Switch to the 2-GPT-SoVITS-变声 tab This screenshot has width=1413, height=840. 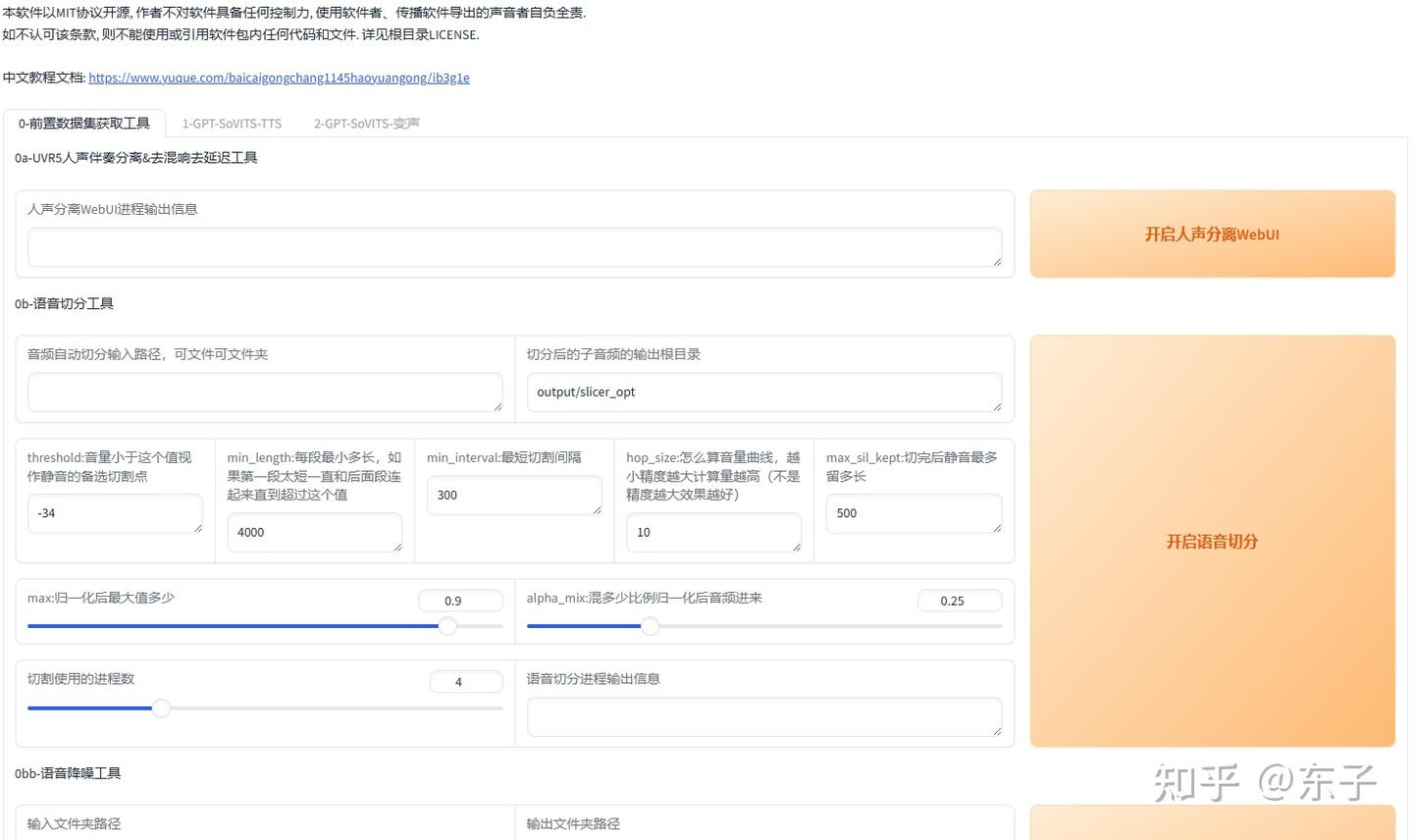(x=366, y=124)
